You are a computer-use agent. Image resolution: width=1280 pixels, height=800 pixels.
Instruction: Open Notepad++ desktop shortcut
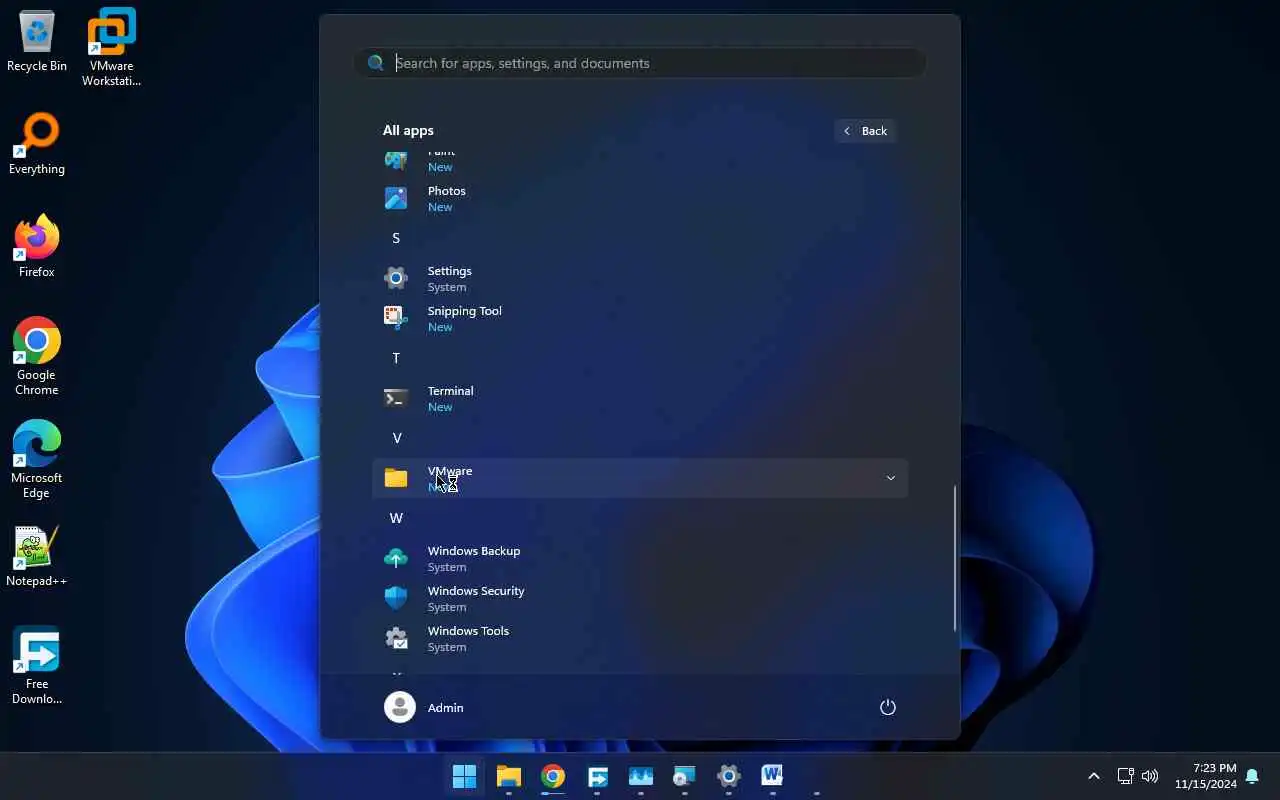(x=37, y=557)
